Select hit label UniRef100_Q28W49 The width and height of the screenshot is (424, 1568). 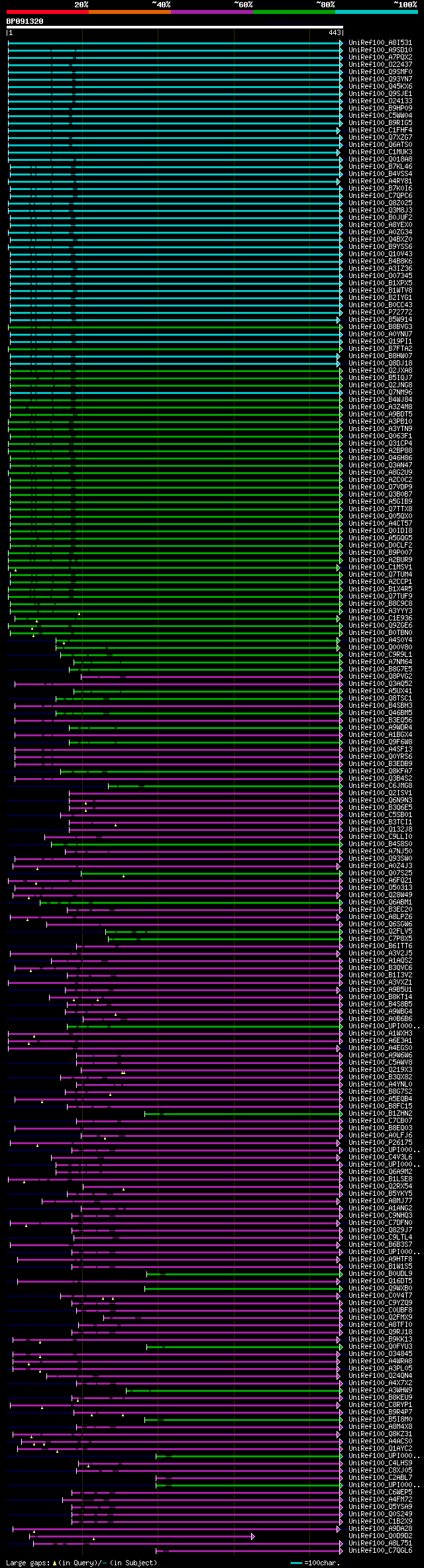[380, 895]
